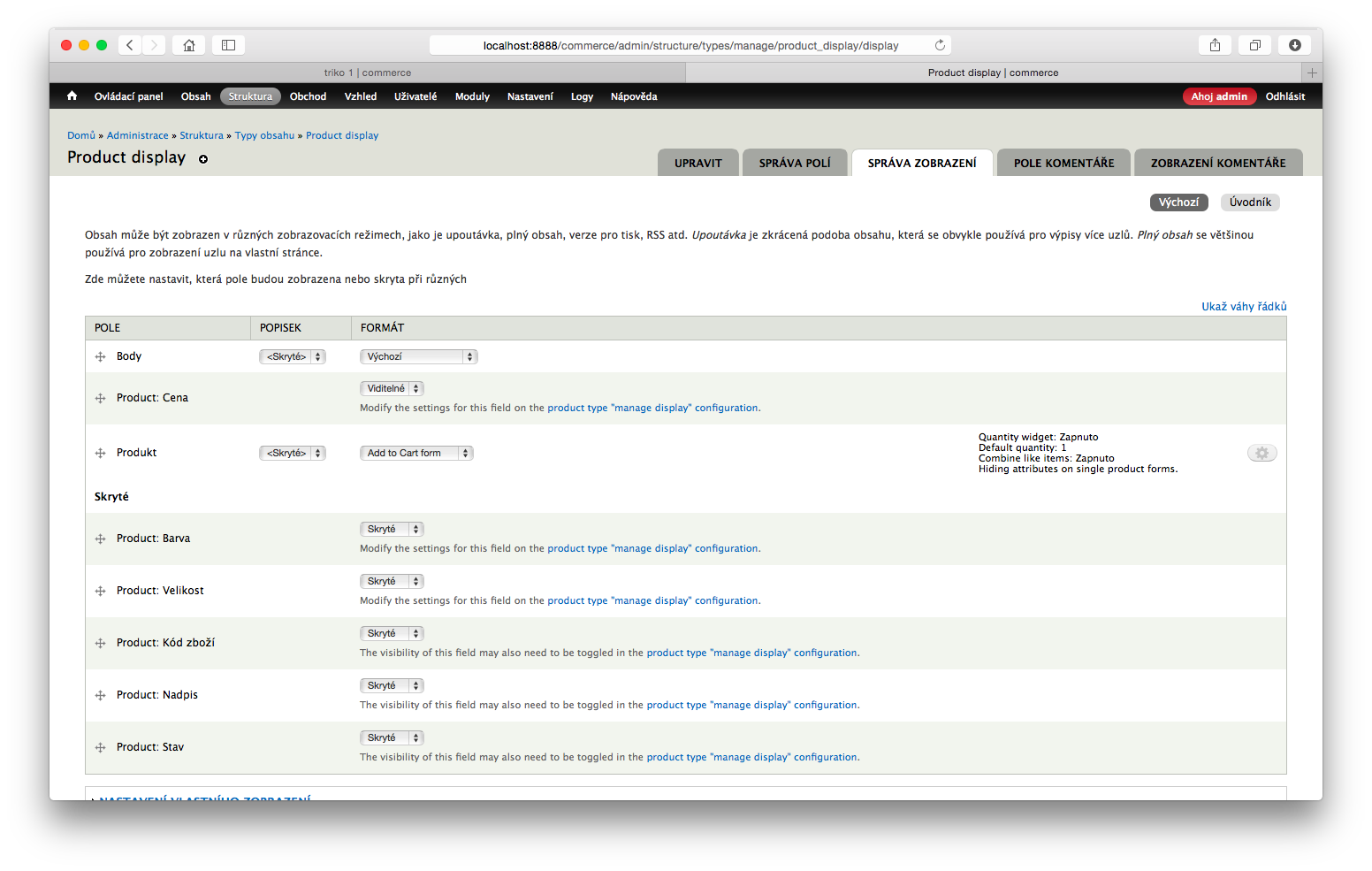Click the Odhlásit logout link

tap(1284, 96)
